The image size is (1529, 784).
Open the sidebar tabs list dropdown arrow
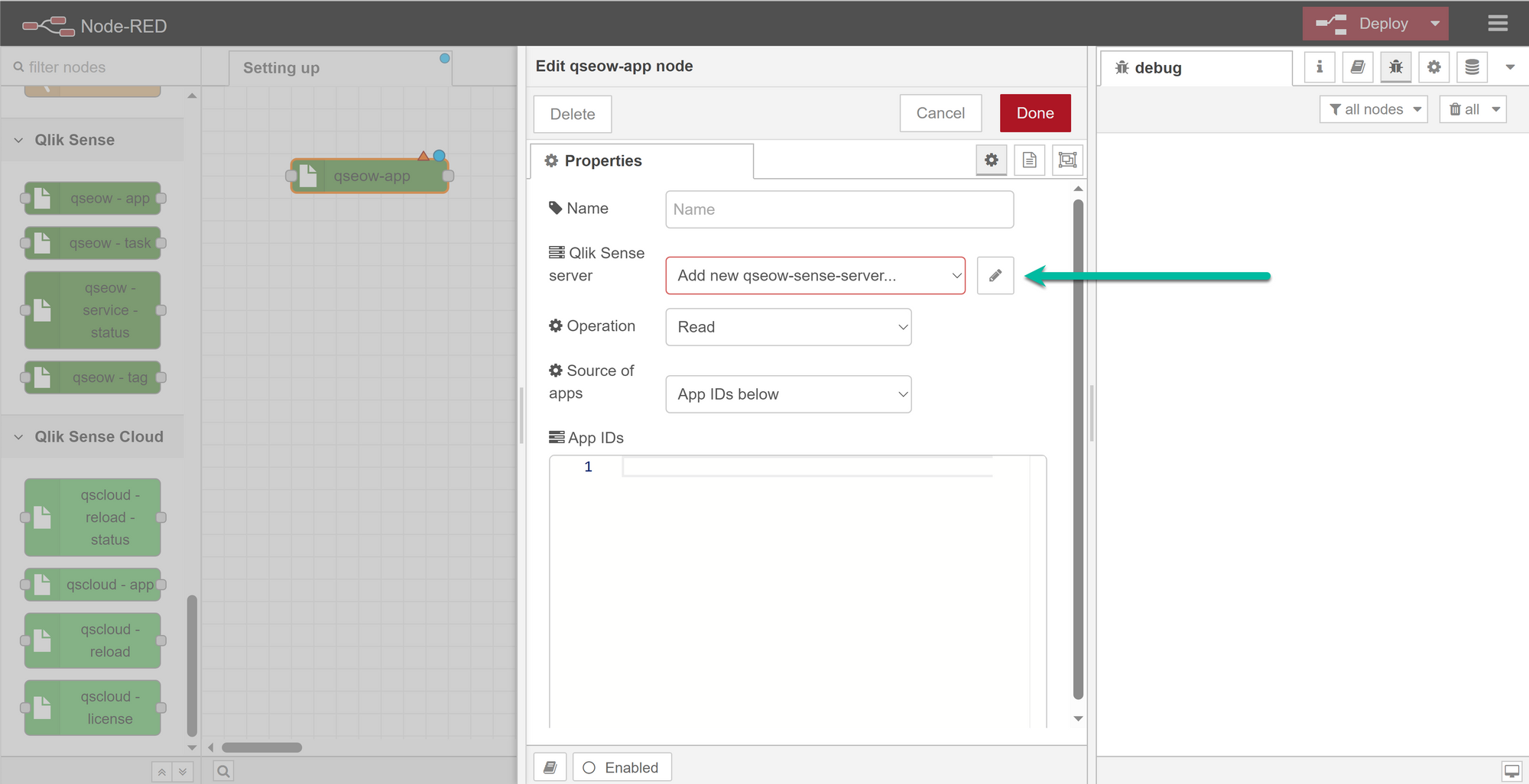coord(1510,67)
